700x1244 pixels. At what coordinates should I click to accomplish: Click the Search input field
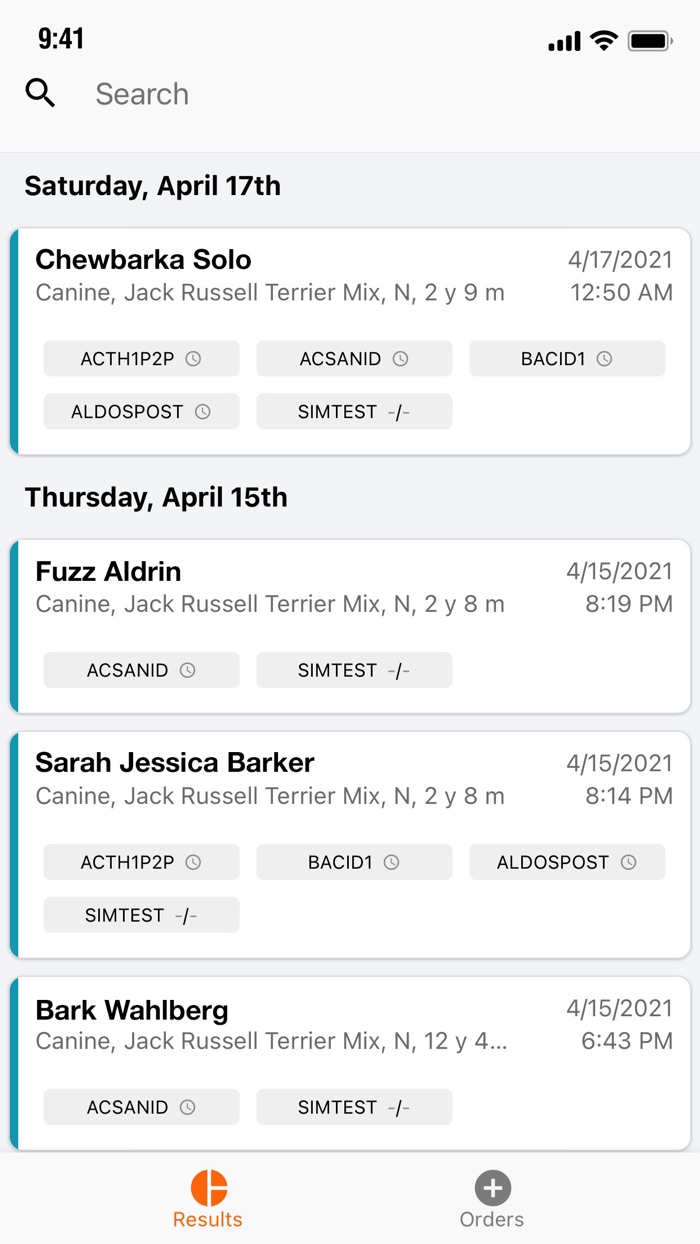click(380, 94)
